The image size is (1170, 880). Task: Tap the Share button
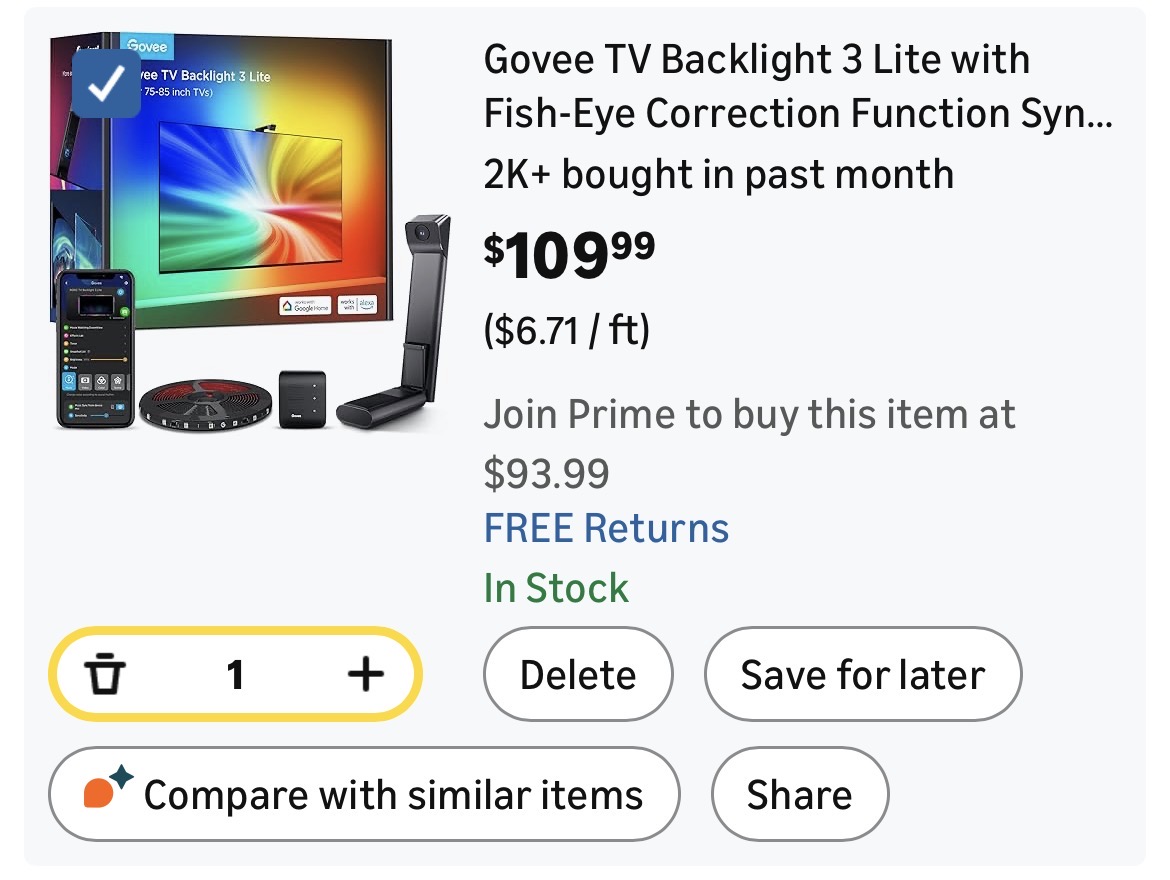[x=799, y=795]
